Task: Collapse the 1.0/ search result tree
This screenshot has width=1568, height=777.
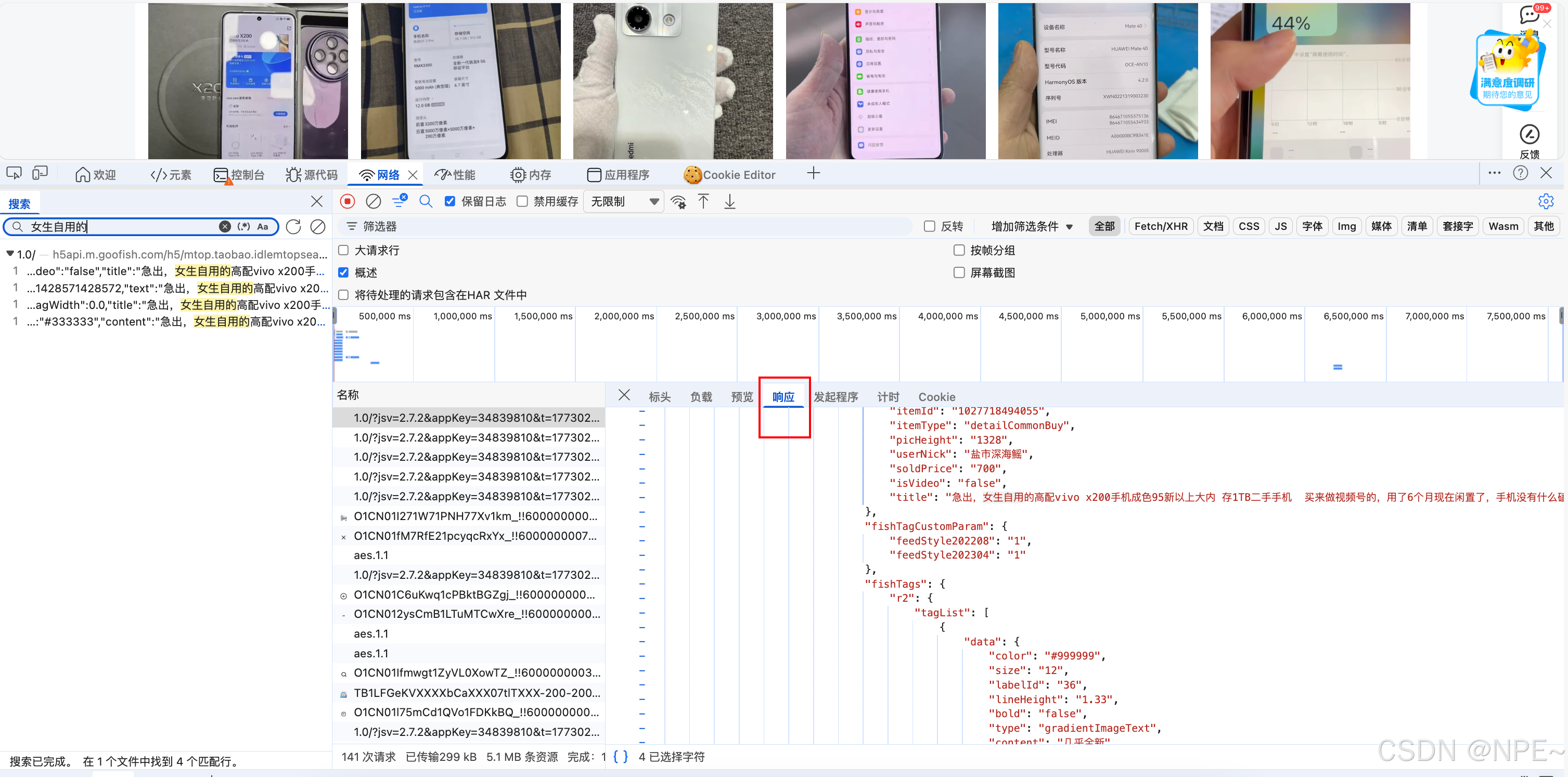Action: (x=10, y=254)
